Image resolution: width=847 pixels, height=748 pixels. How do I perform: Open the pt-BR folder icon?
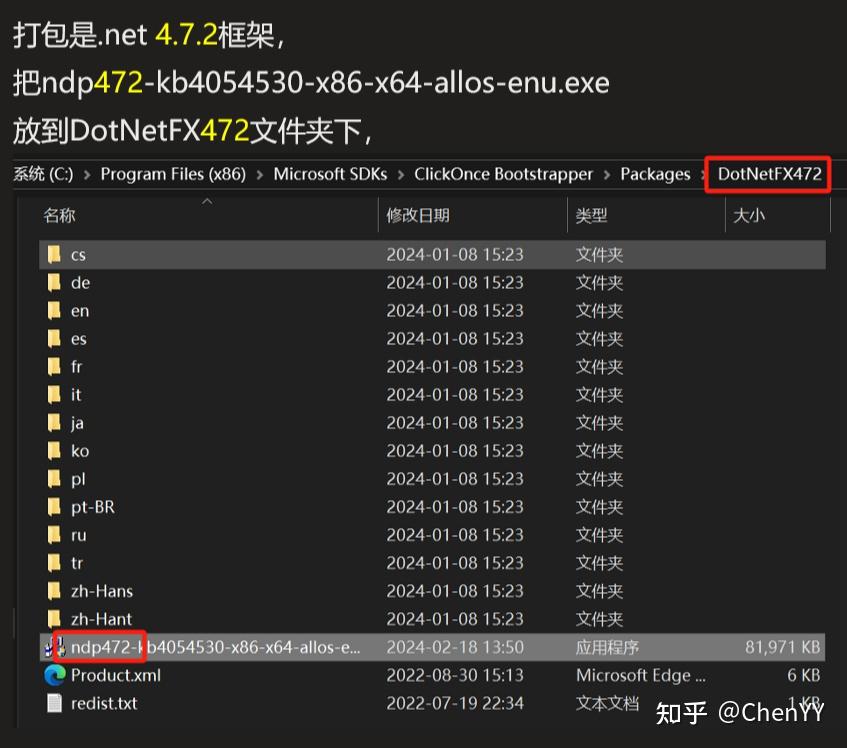55,507
